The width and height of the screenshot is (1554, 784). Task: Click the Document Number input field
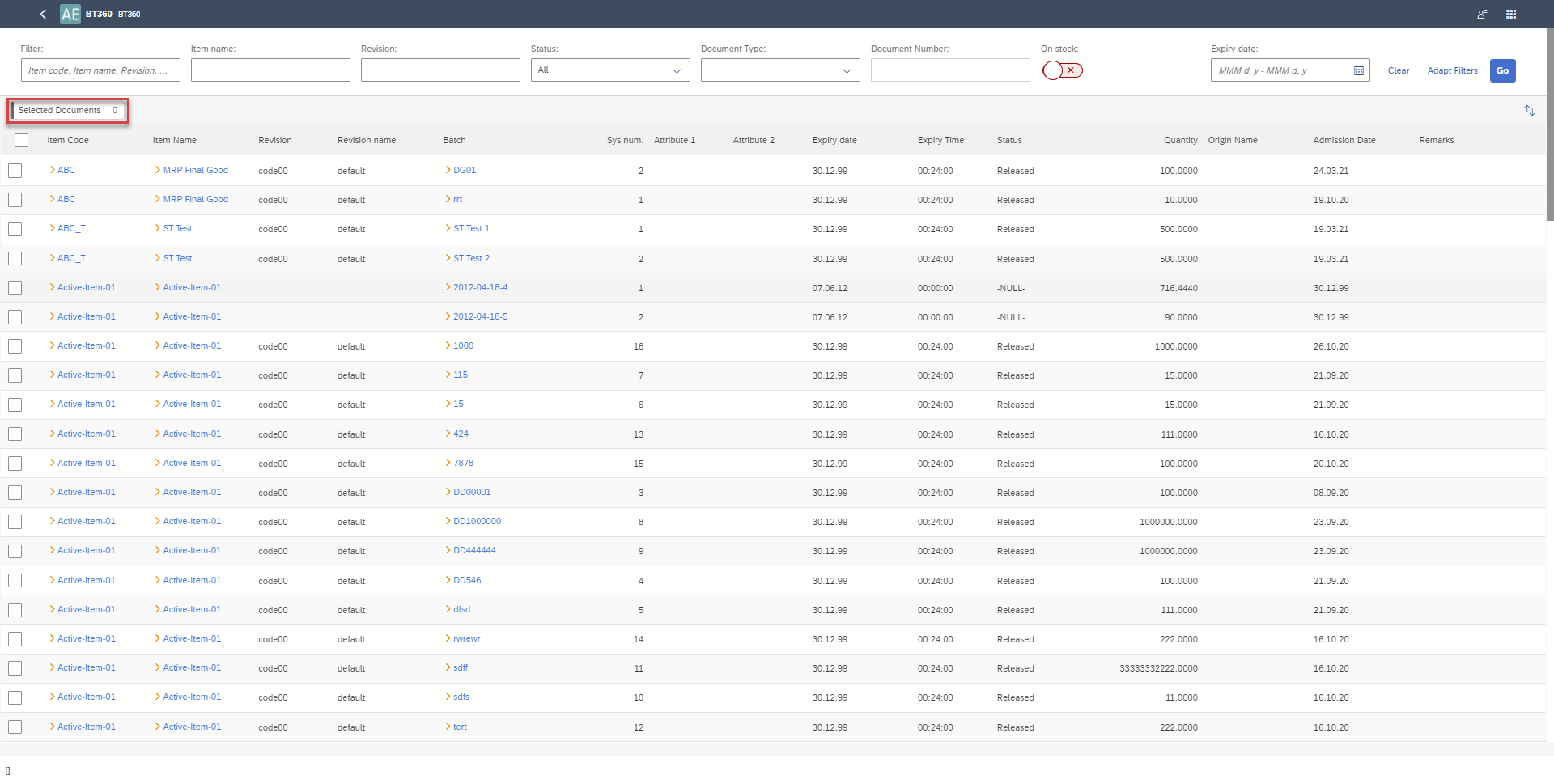[x=949, y=70]
